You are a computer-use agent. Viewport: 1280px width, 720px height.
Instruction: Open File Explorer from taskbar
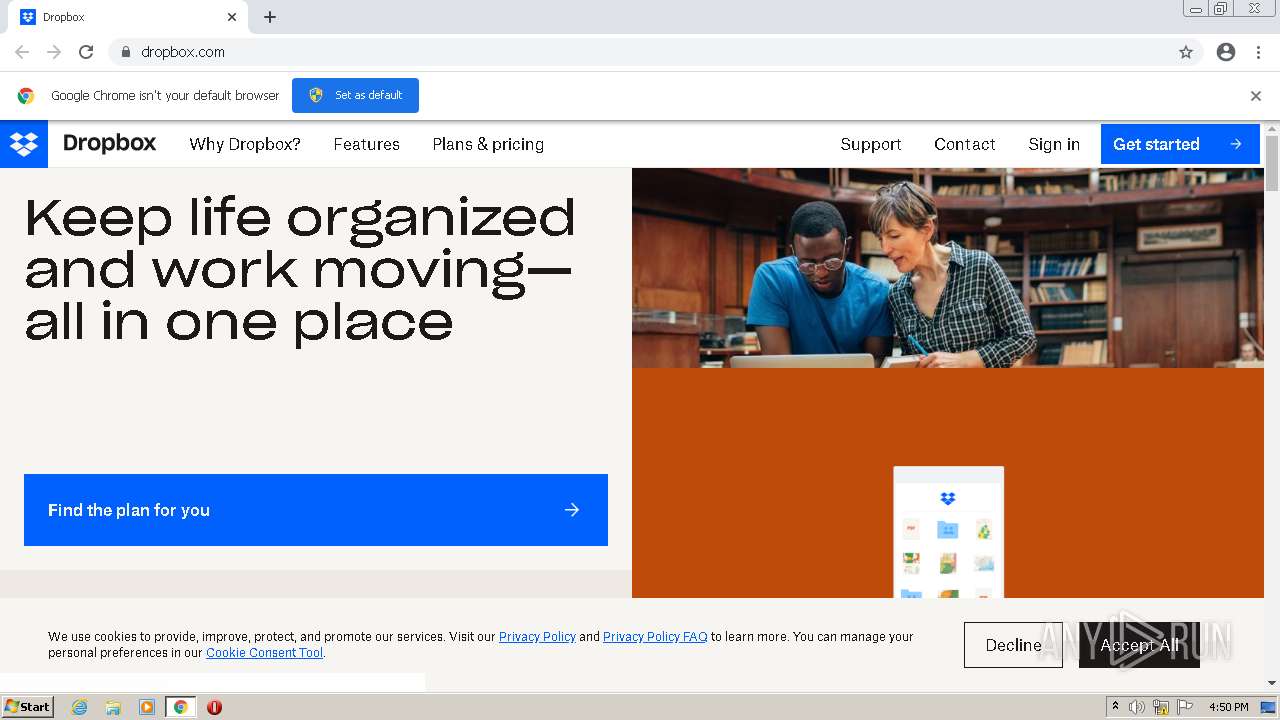113,707
